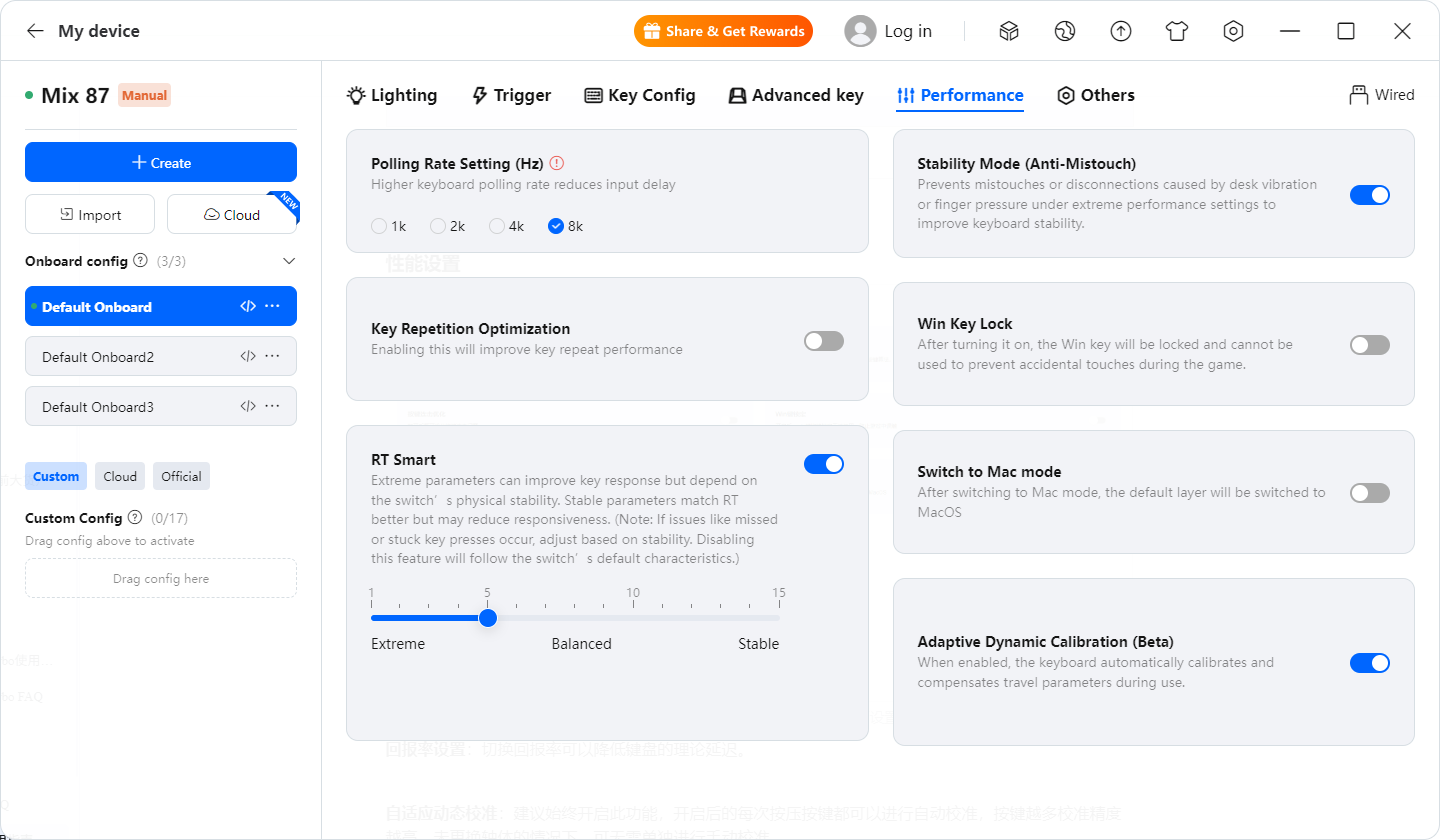Disable Adaptive Dynamic Calibration (Beta) toggle

[1370, 663]
